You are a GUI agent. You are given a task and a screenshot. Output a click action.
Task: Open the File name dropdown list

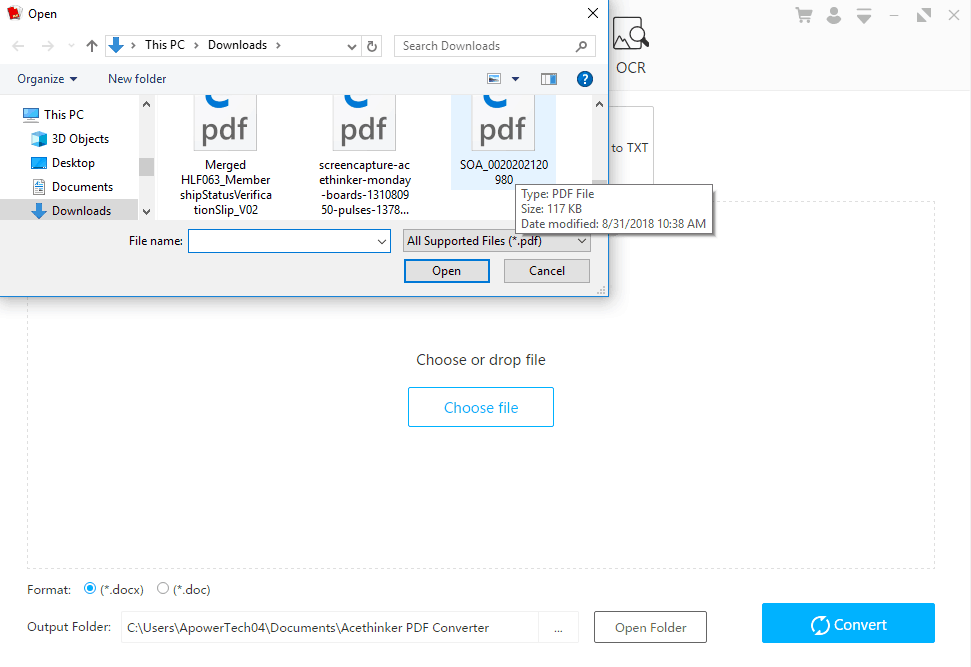click(x=382, y=242)
